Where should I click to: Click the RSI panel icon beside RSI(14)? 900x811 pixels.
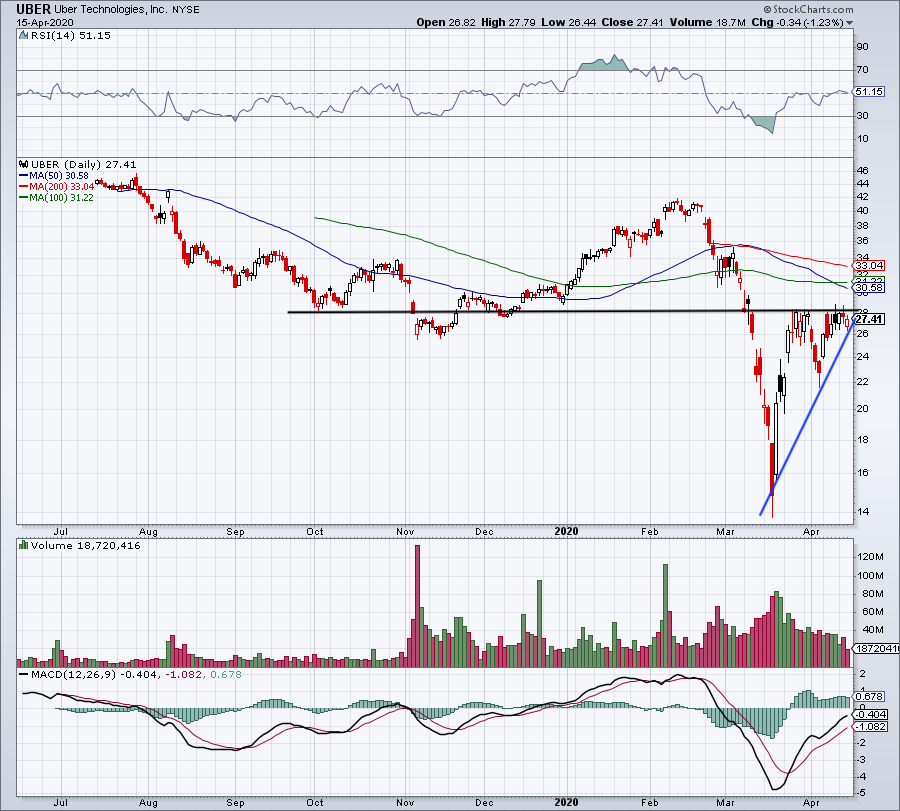[23, 36]
